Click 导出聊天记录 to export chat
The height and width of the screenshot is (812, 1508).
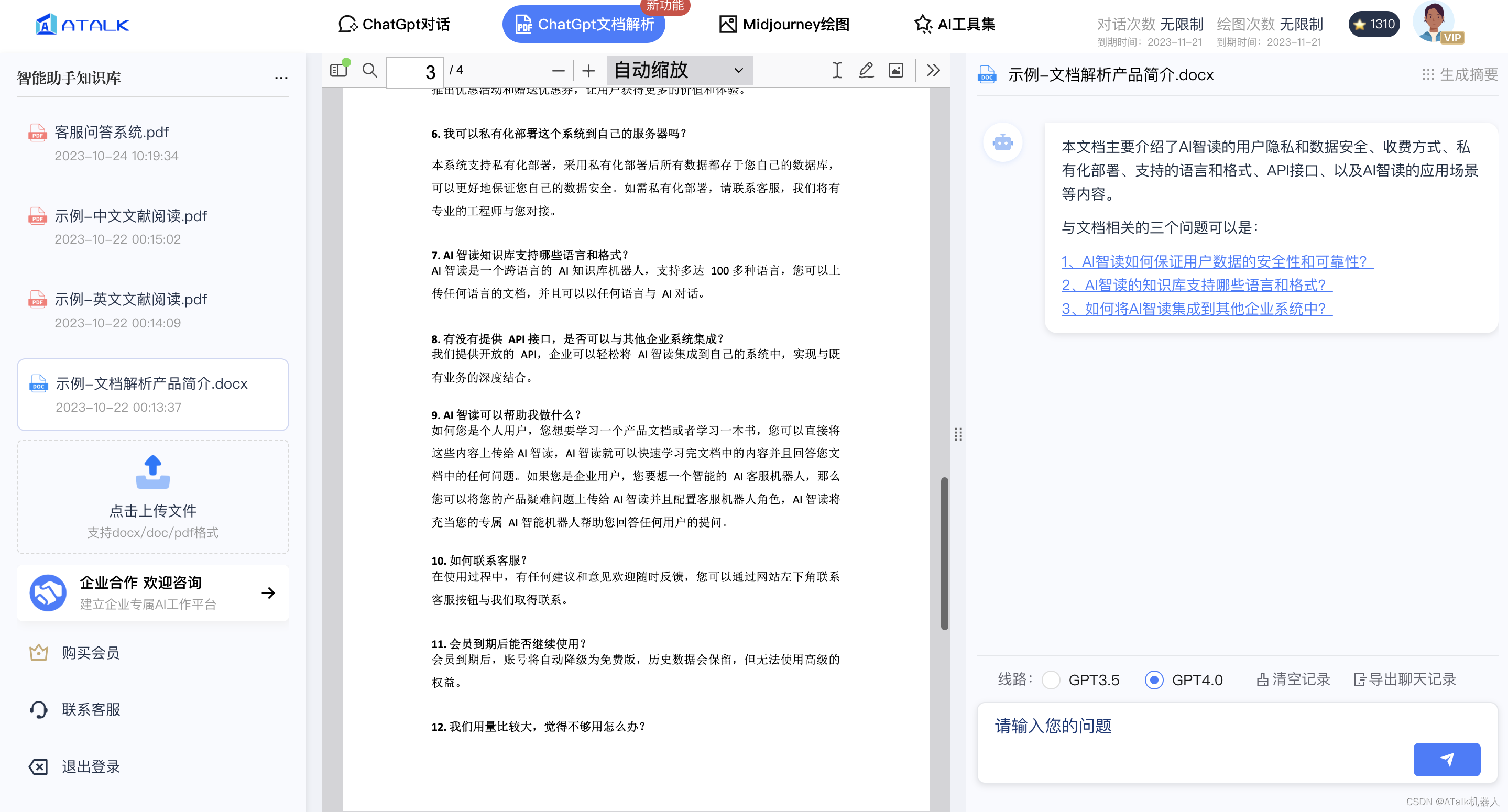coord(1405,679)
